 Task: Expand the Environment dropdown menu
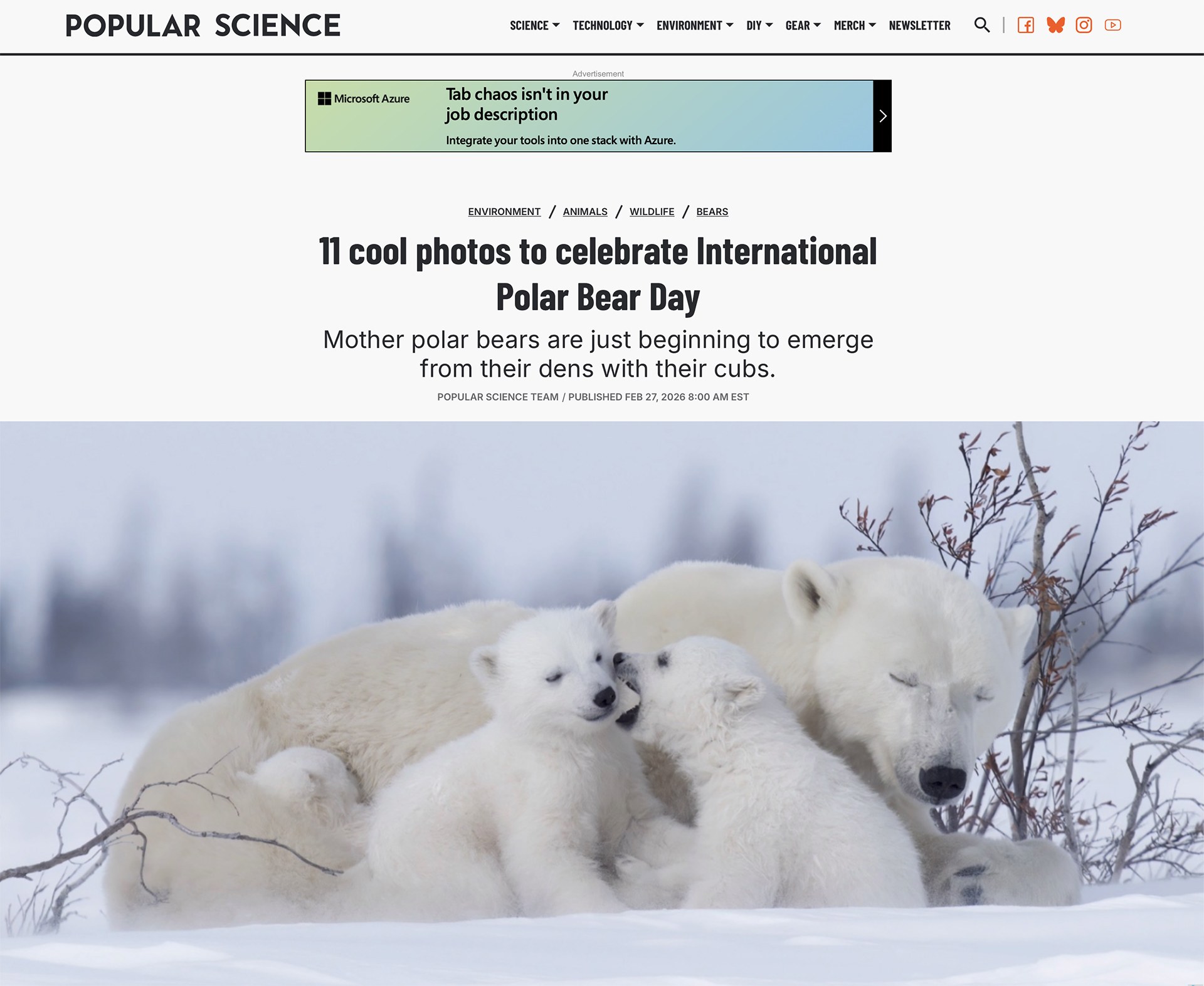coord(695,26)
